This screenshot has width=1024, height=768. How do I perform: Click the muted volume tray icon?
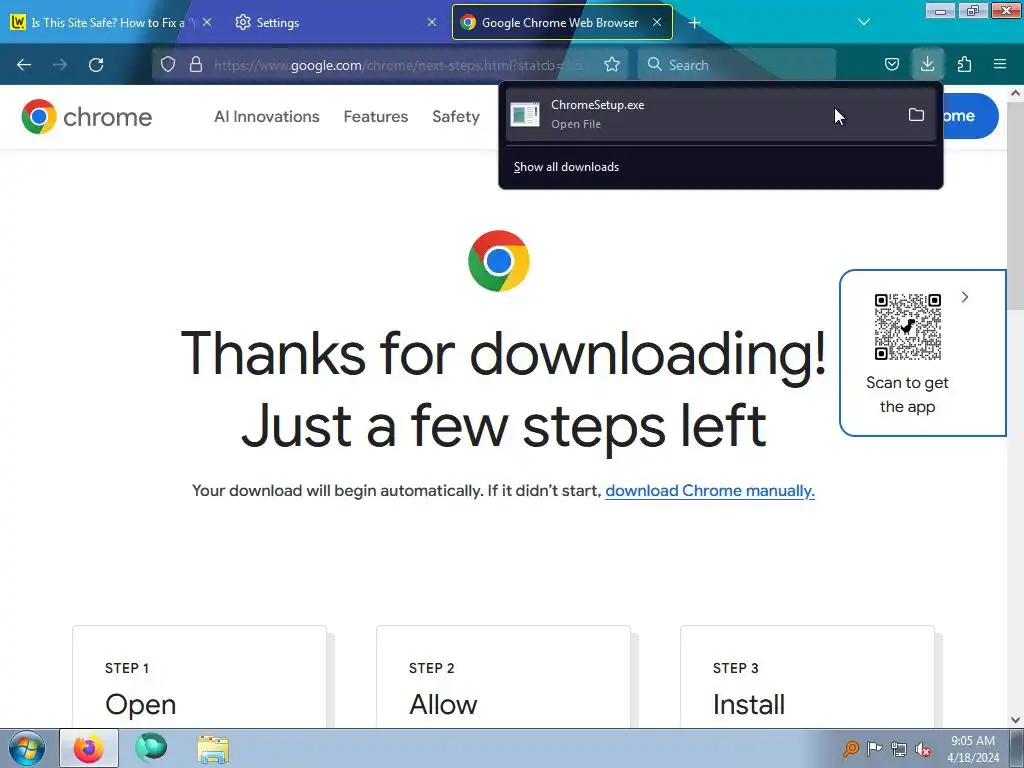923,749
